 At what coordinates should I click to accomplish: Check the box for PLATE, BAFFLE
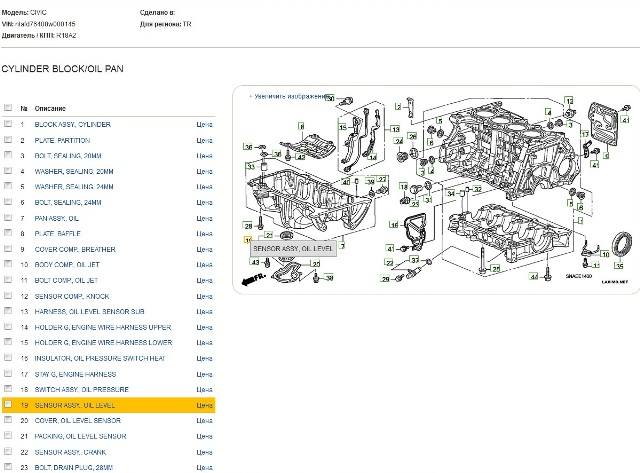coord(8,233)
